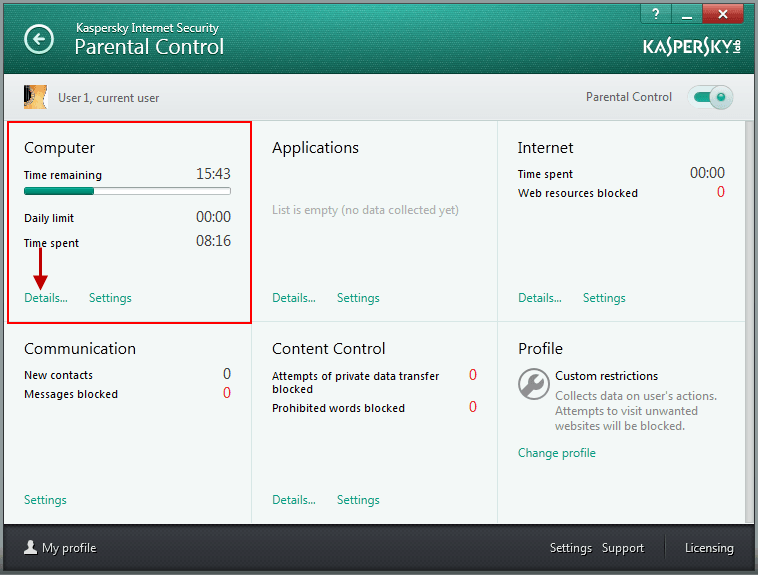Click the Daily limit 00:00 value
Viewport: 758px width, 575px height.
point(213,217)
